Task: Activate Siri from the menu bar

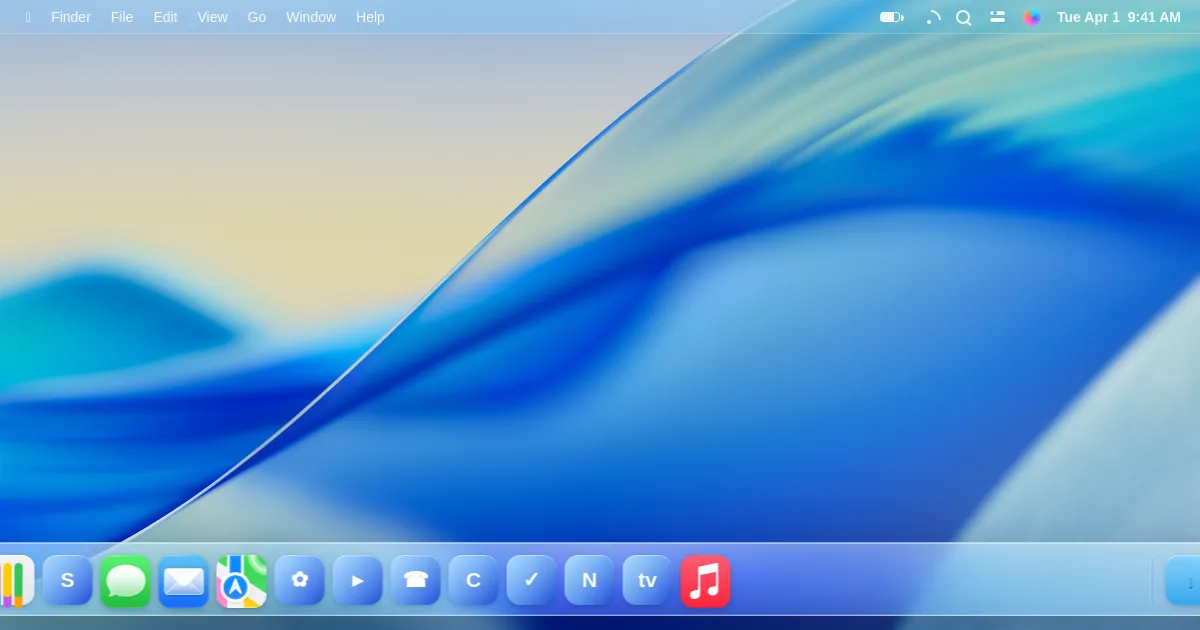Action: pos(1031,17)
